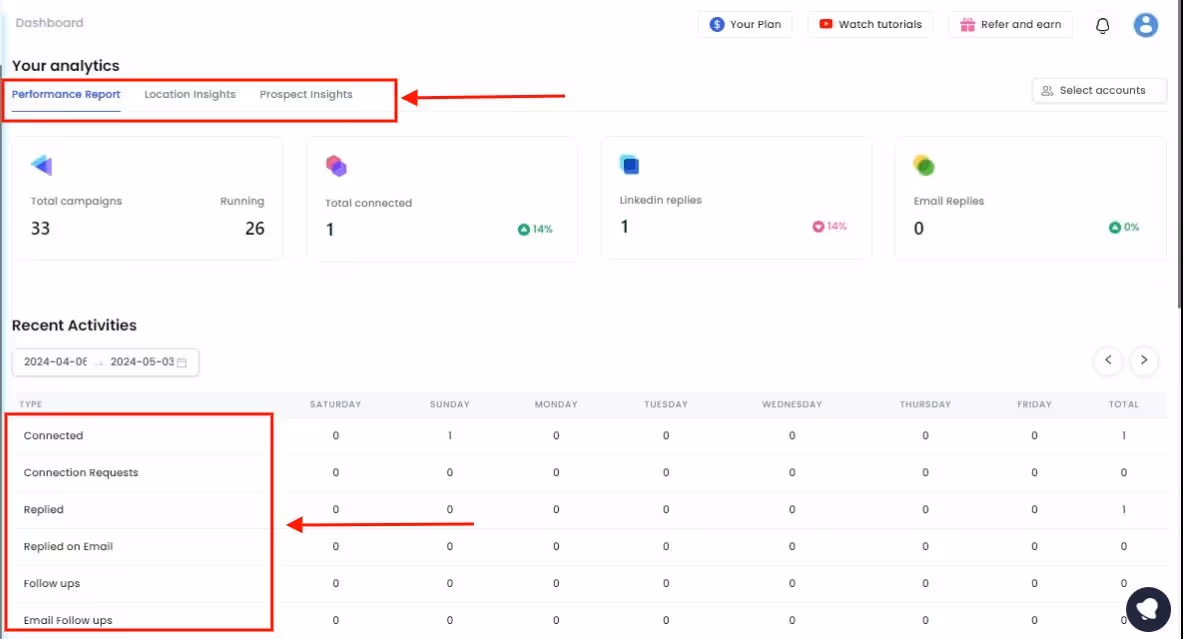Select the date range field
Screen dimensions: 1183x639
point(104,362)
